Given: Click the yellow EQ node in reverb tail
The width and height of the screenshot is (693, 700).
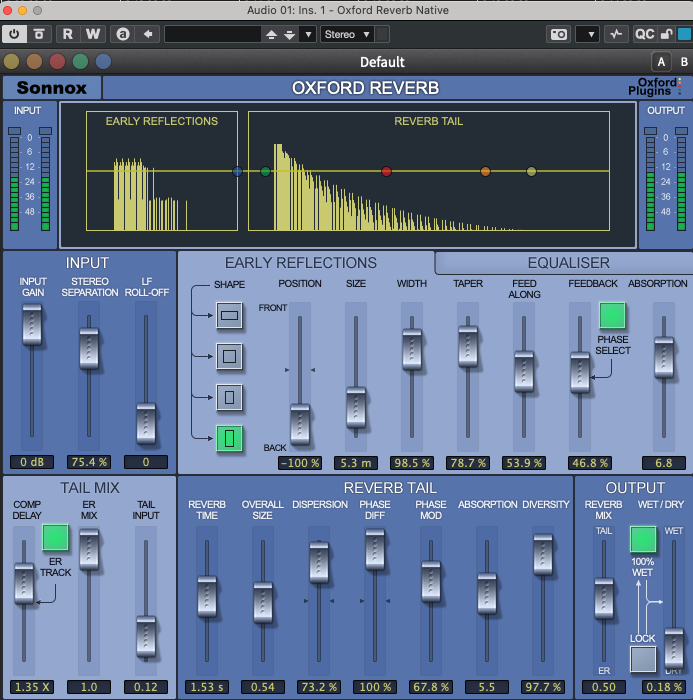Looking at the screenshot, I should click(x=531, y=171).
